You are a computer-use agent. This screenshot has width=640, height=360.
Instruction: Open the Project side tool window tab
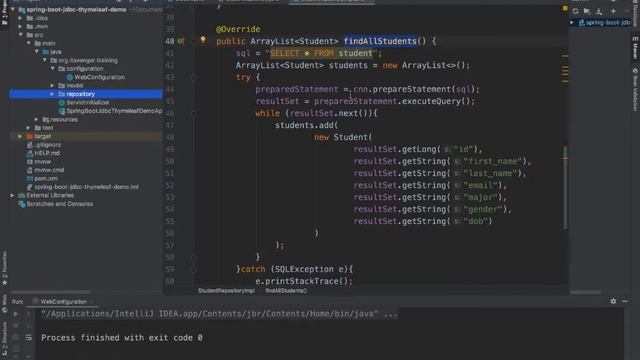pos(4,12)
